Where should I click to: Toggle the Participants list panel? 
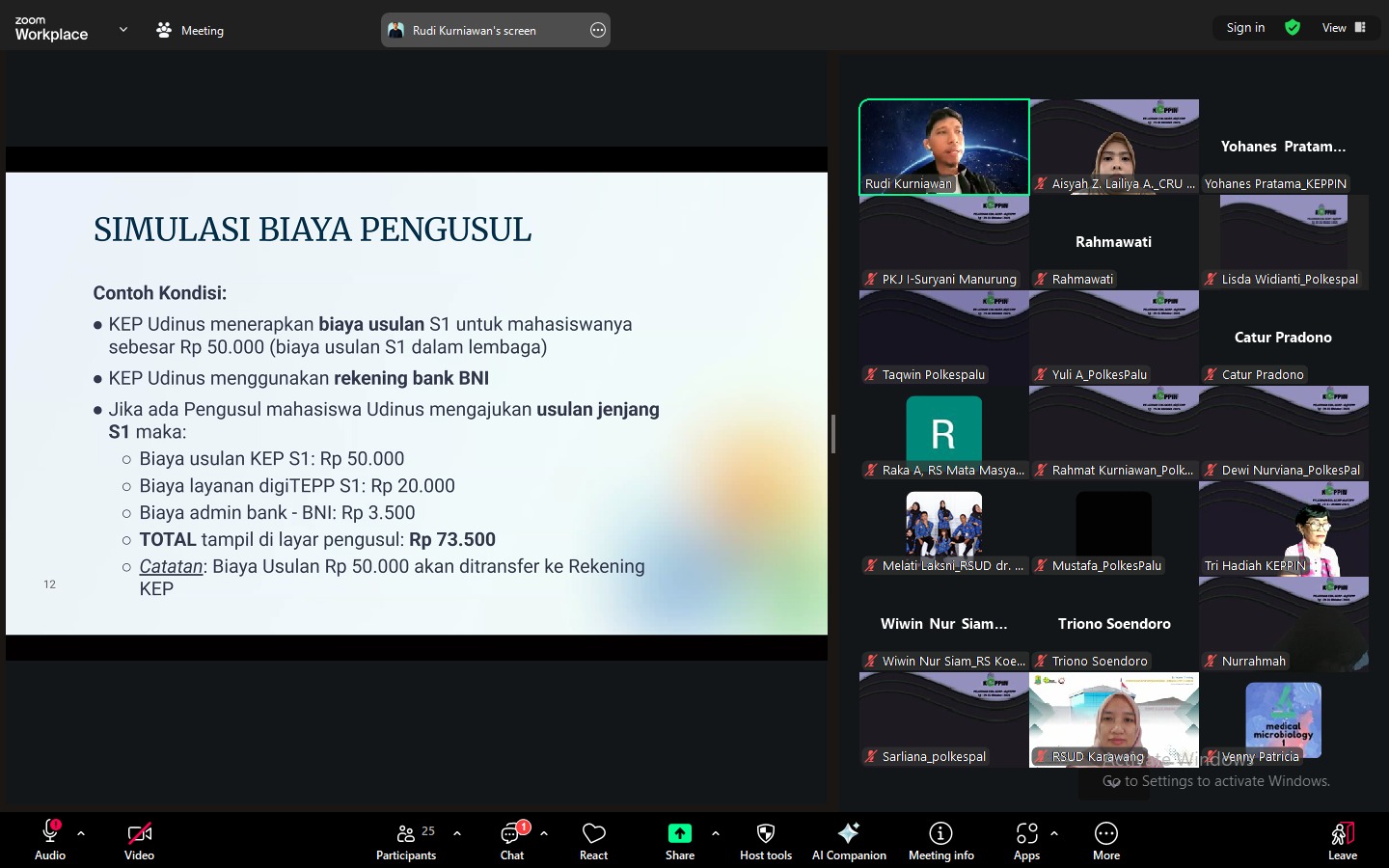(x=406, y=840)
